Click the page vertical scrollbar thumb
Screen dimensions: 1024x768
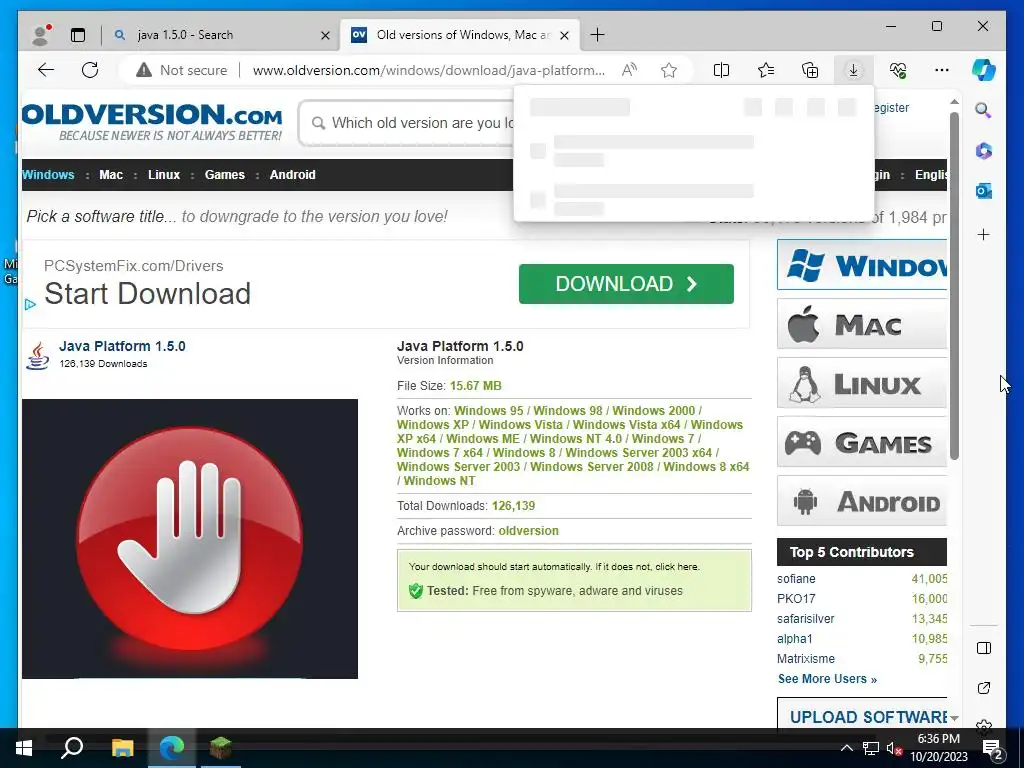[x=954, y=286]
